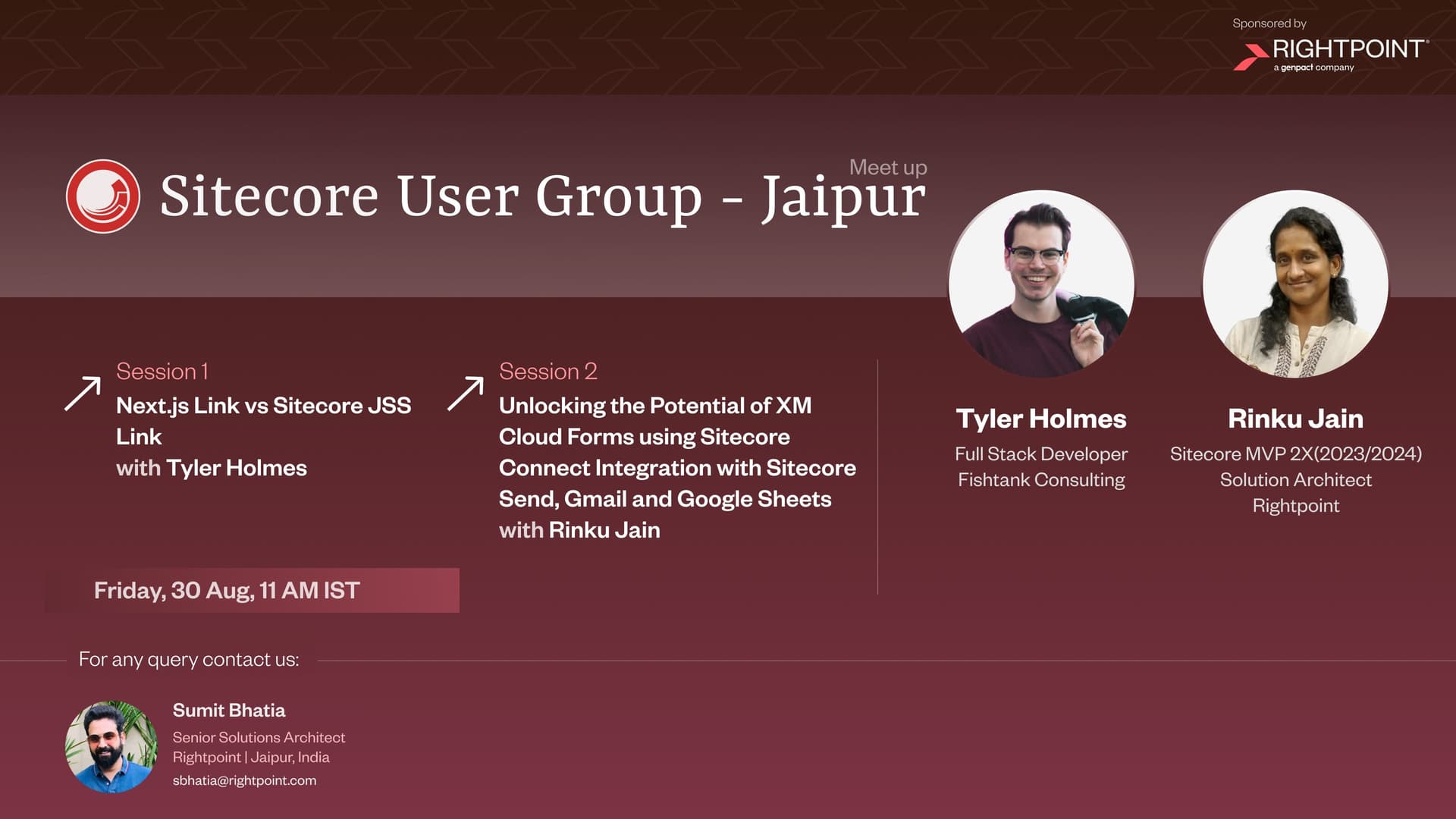This screenshot has width=1456, height=819.
Task: Click the arrow icon beside Session 2
Action: 468,393
